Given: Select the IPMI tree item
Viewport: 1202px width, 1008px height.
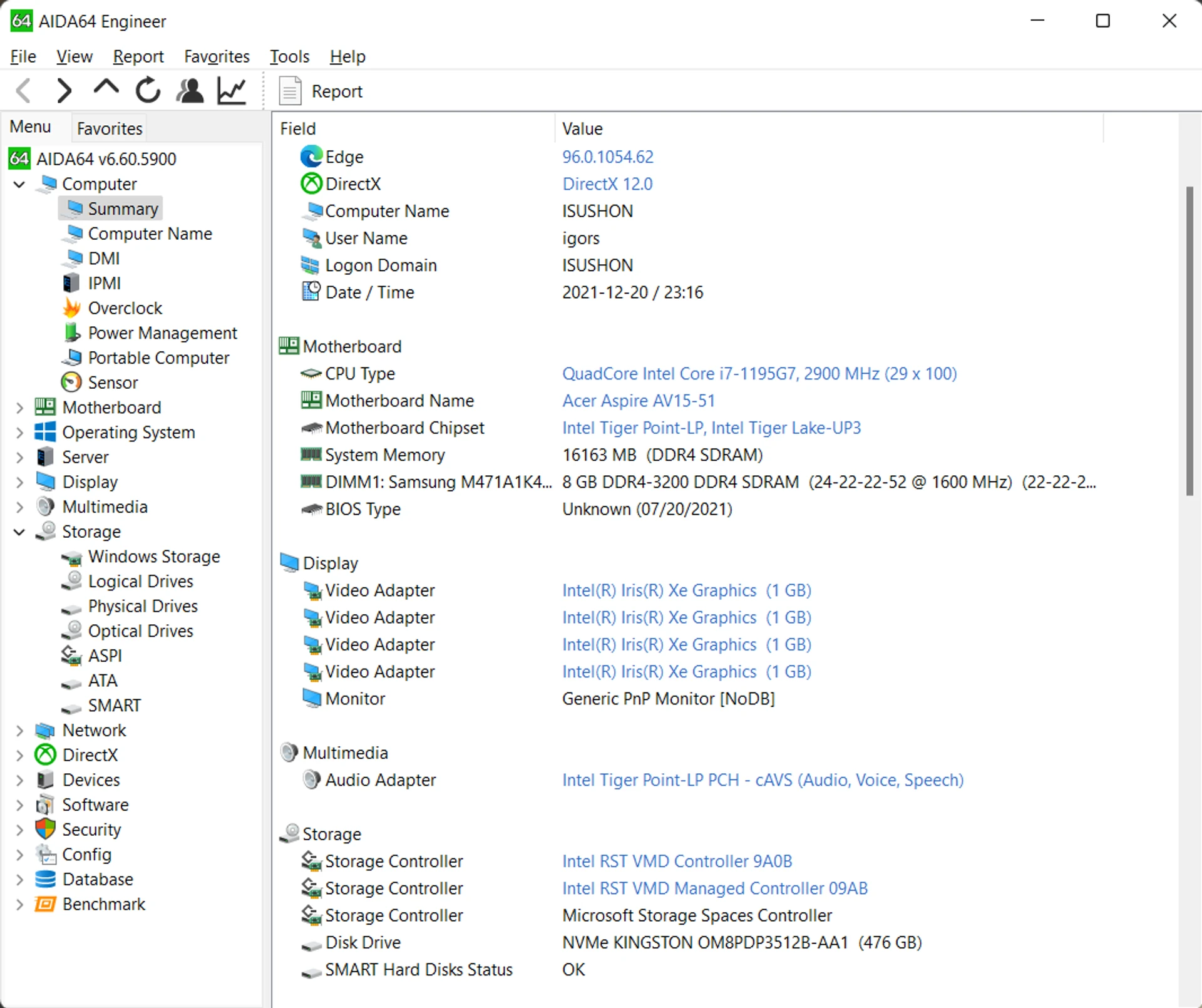Looking at the screenshot, I should pyautogui.click(x=104, y=283).
